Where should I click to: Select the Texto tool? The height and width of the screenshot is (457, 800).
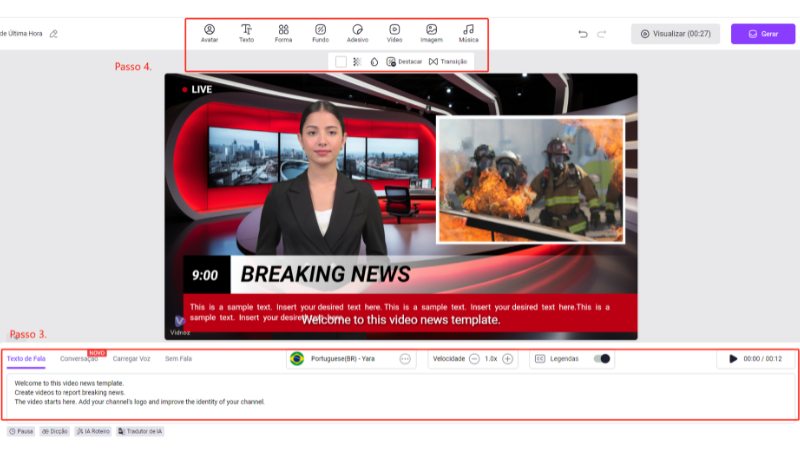(x=246, y=33)
